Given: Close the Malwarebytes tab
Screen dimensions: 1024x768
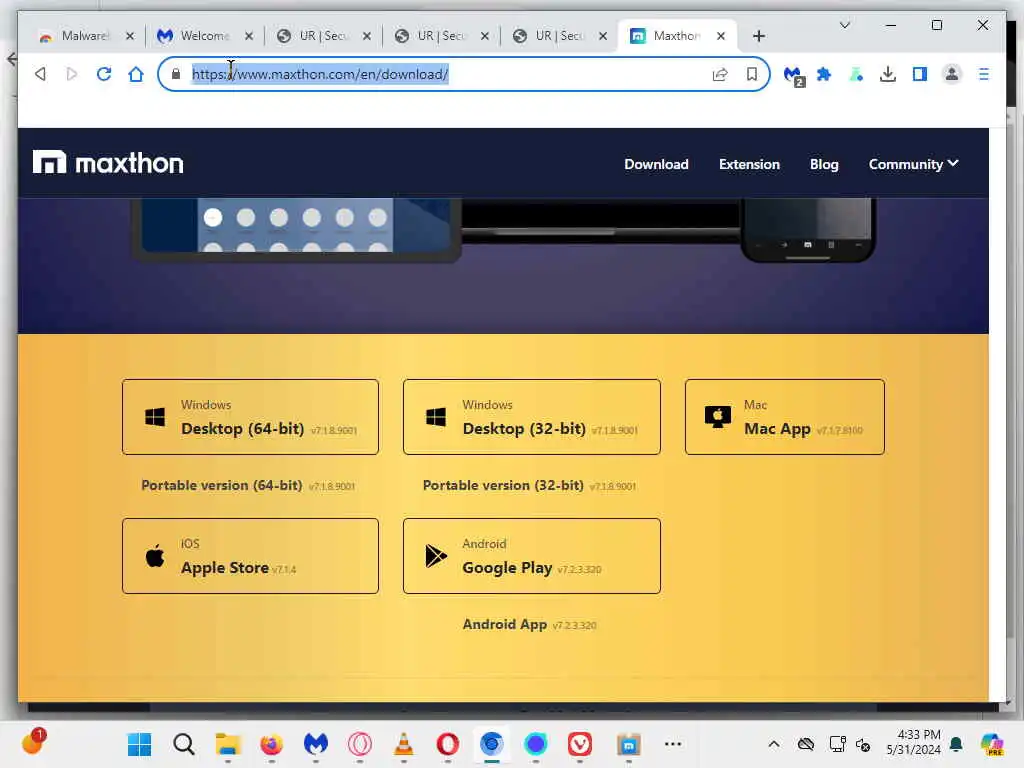Looking at the screenshot, I should pyautogui.click(x=130, y=36).
